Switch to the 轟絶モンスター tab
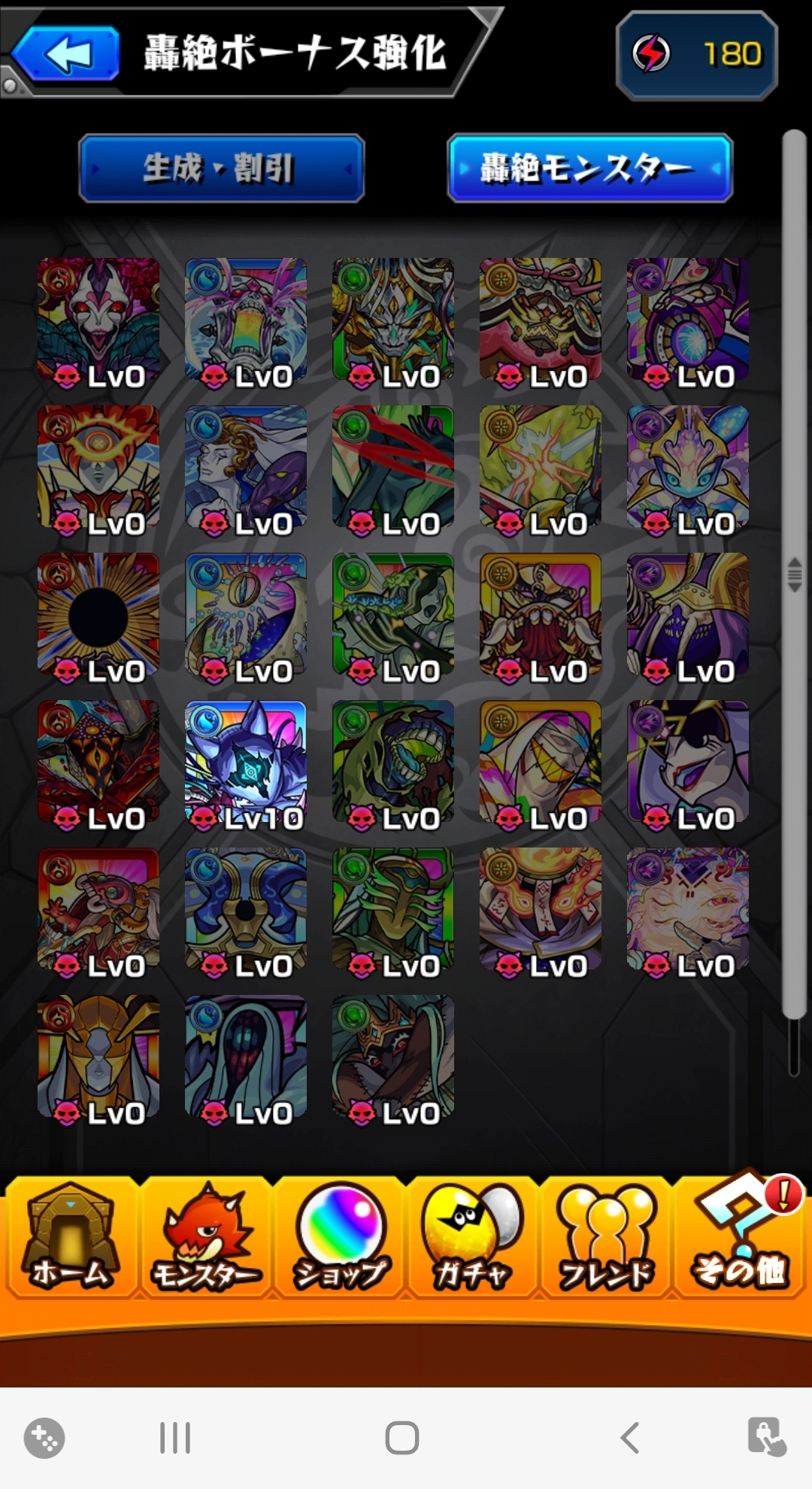Viewport: 812px width, 1489px height. 589,168
